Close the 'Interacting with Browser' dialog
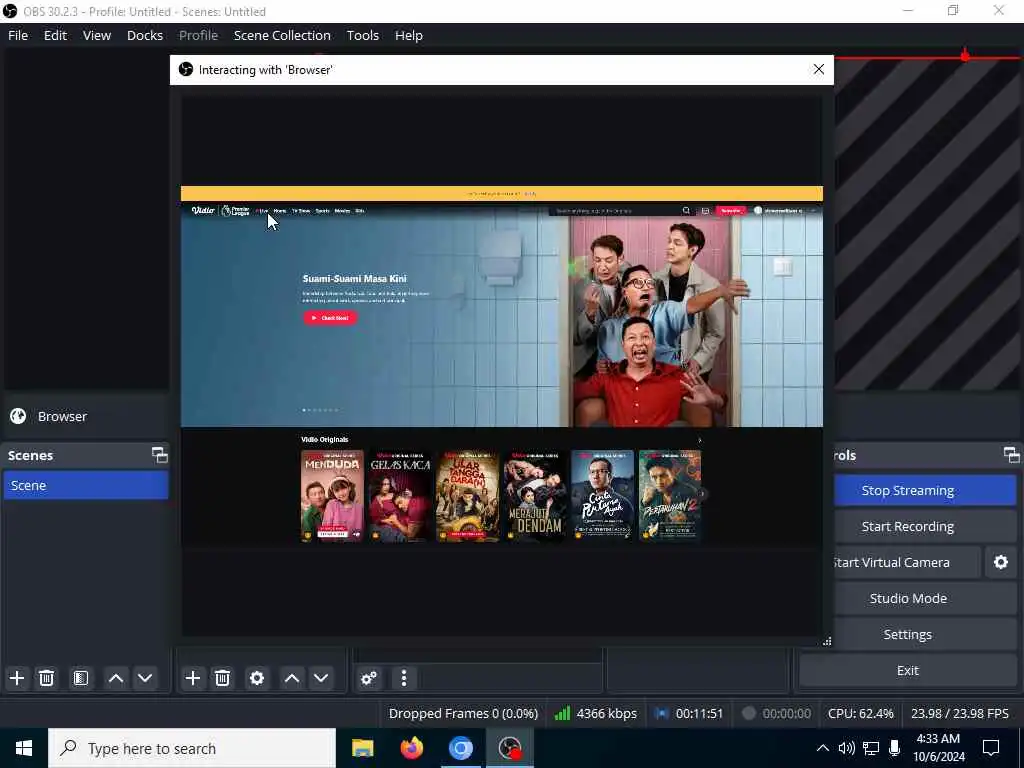Screen dimensions: 1024x768 (818, 69)
